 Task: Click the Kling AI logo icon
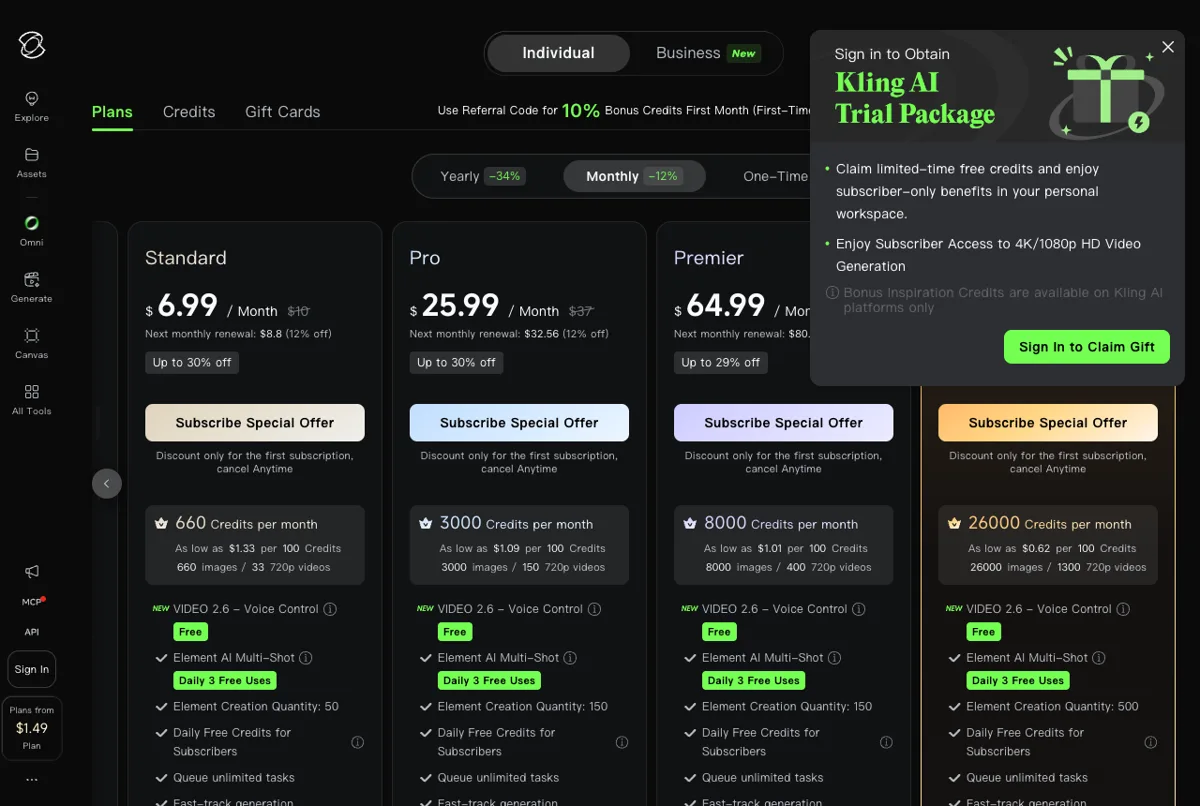32,44
